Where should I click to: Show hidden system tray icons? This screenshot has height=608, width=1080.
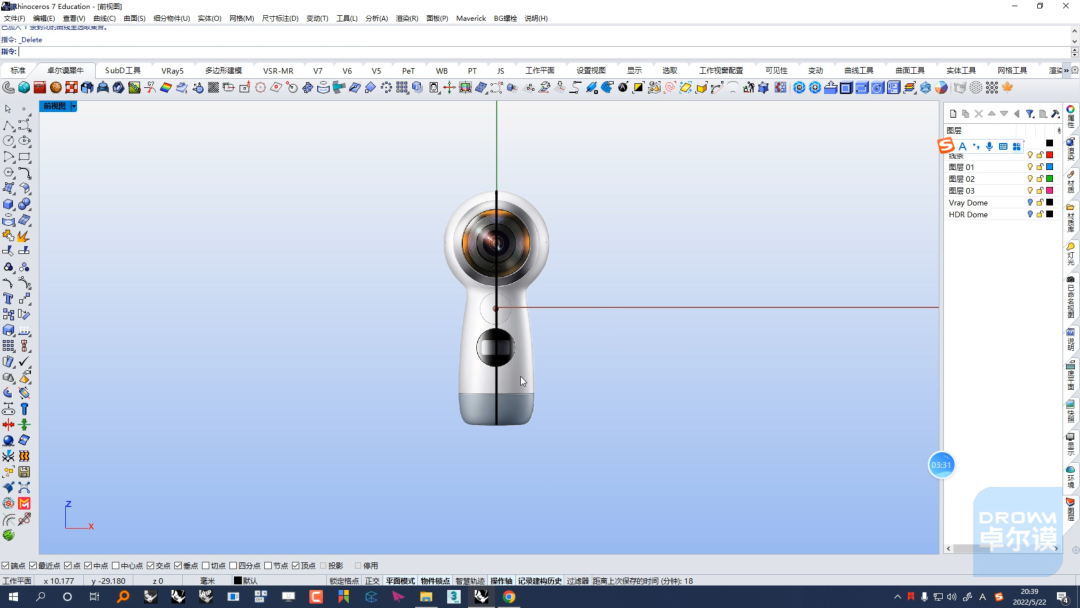point(897,597)
